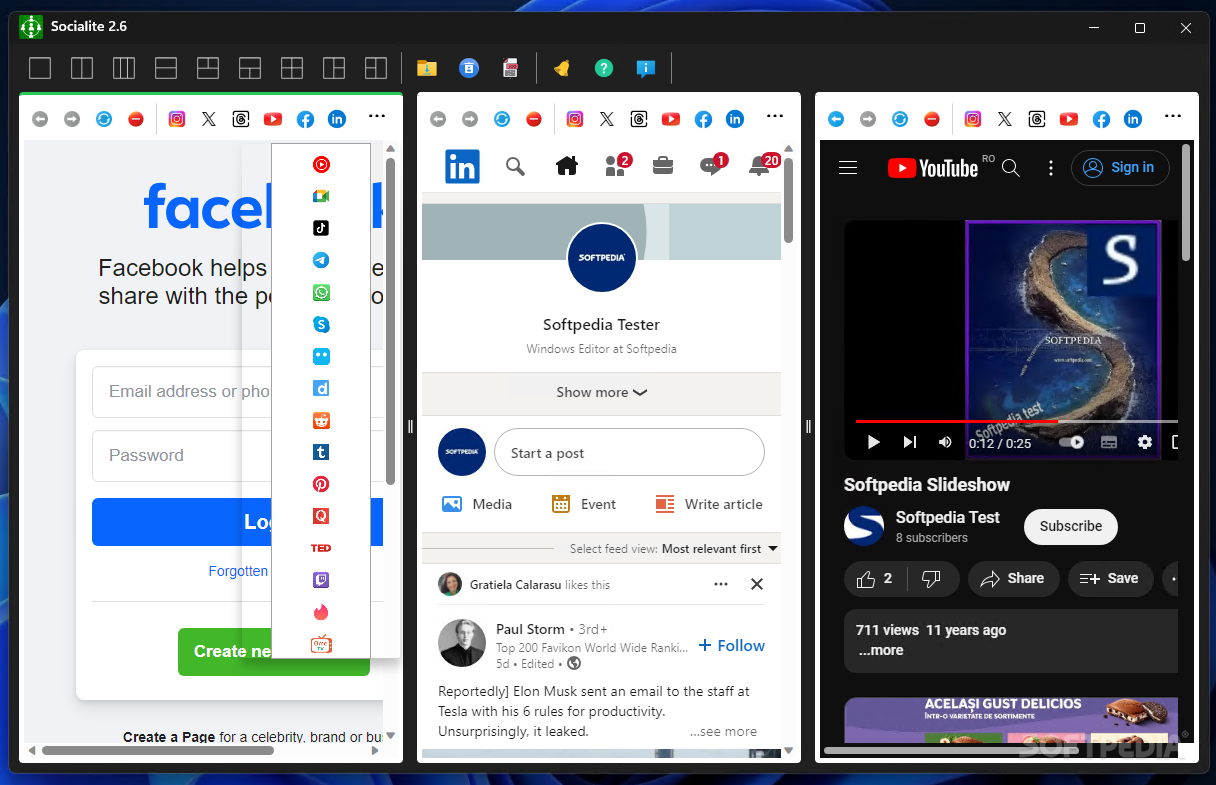Select the three-column layout
Viewport: 1216px width, 785px height.
coord(124,68)
